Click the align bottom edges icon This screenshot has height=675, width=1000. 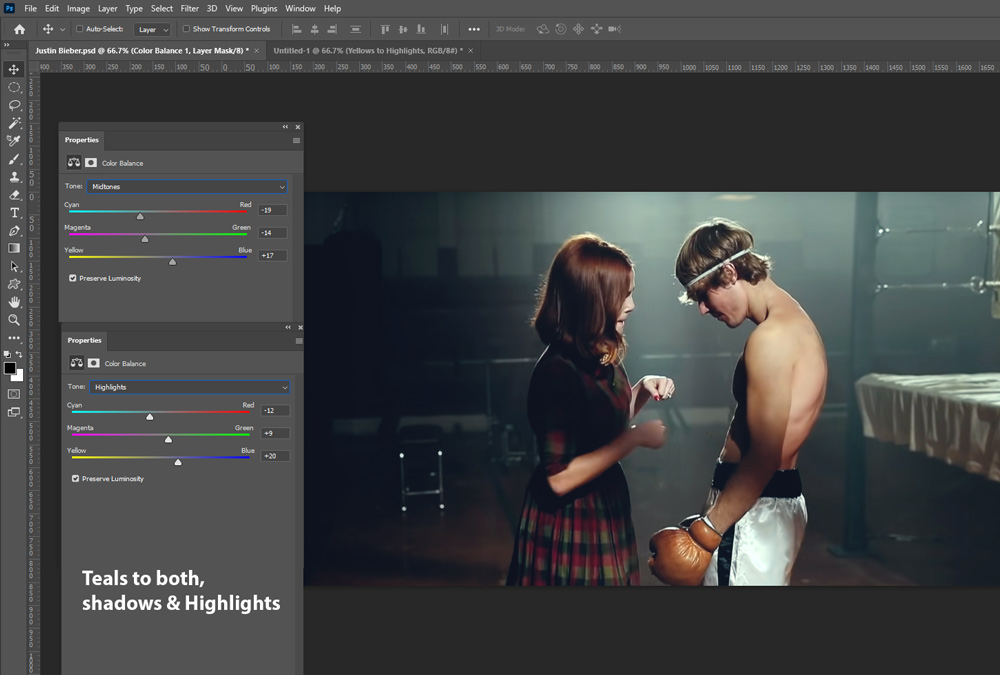click(421, 29)
